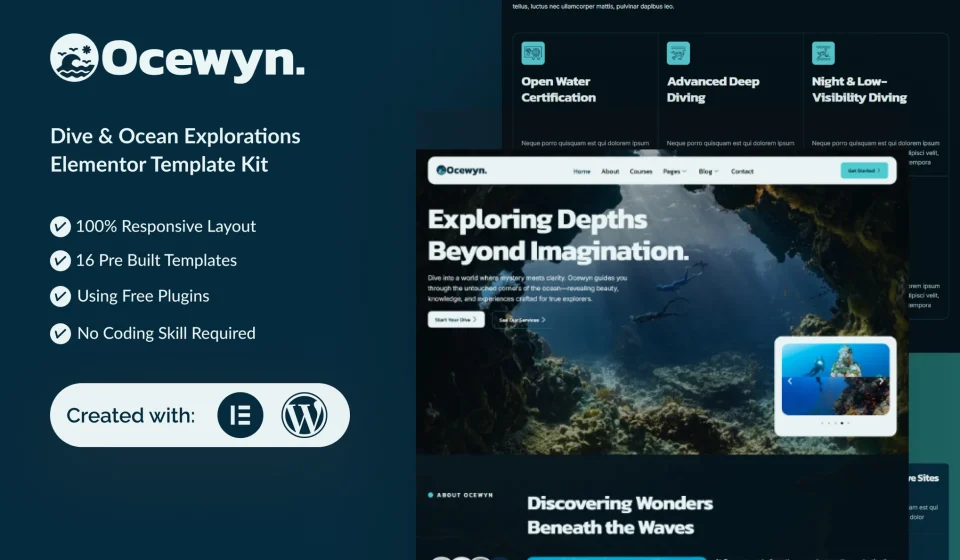Open the Courses menu item
The width and height of the screenshot is (960, 560).
[640, 171]
